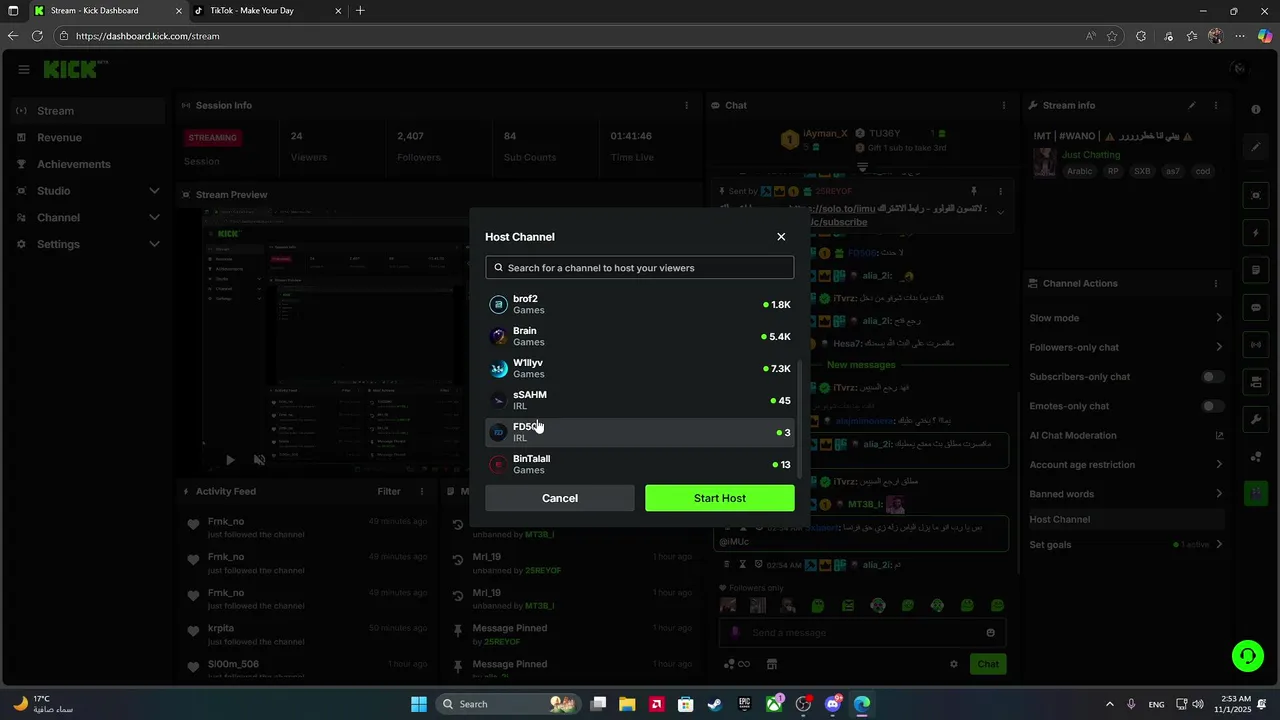Click the wrench icon in right rail

tap(1256, 419)
